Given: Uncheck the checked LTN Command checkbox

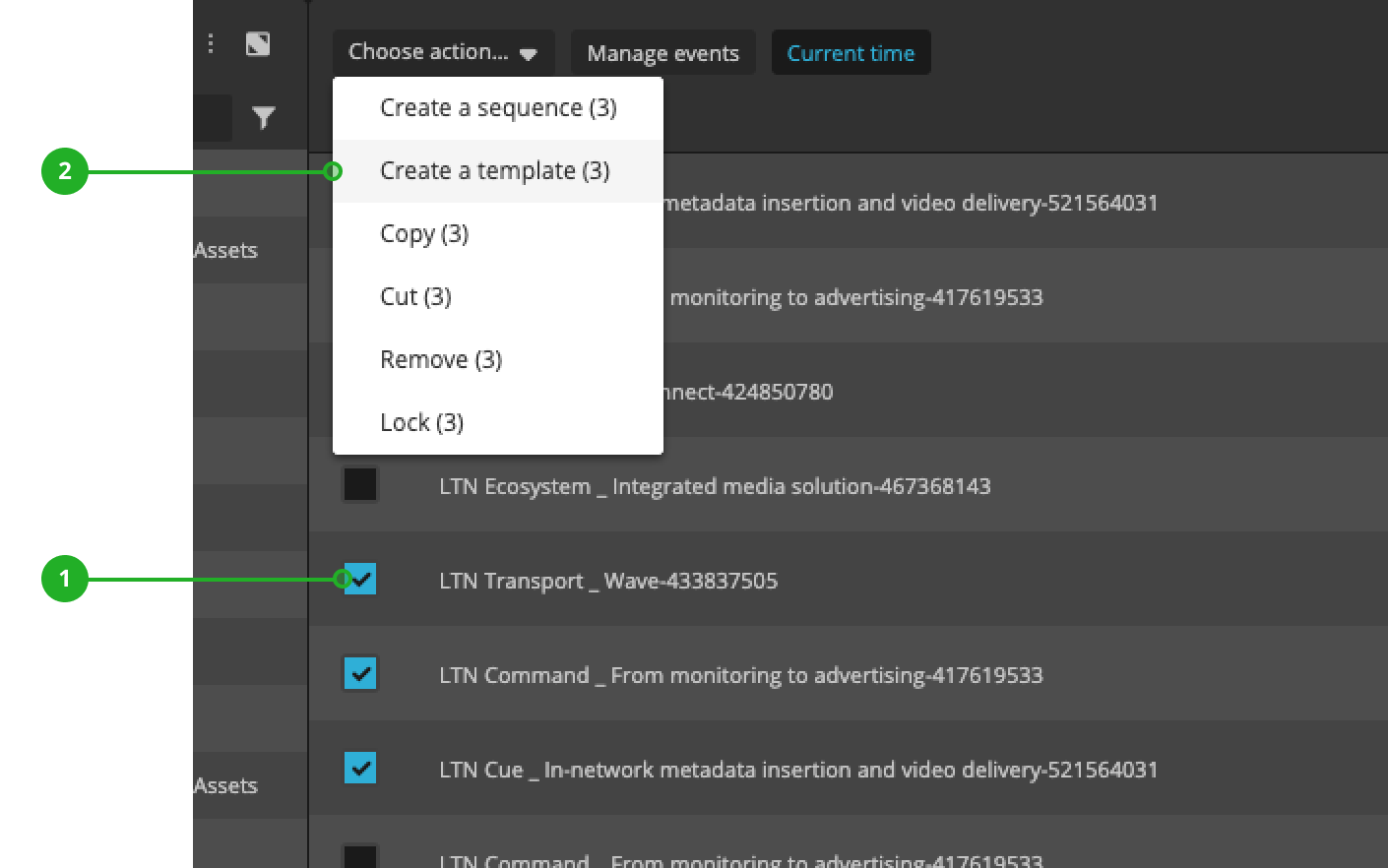Looking at the screenshot, I should (x=360, y=674).
